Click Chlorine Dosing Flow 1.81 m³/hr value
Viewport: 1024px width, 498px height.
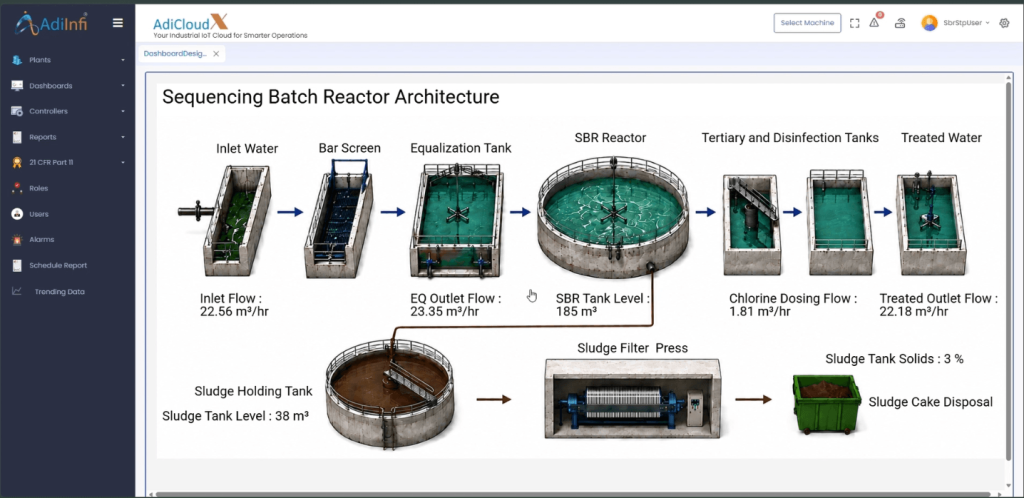coord(760,311)
